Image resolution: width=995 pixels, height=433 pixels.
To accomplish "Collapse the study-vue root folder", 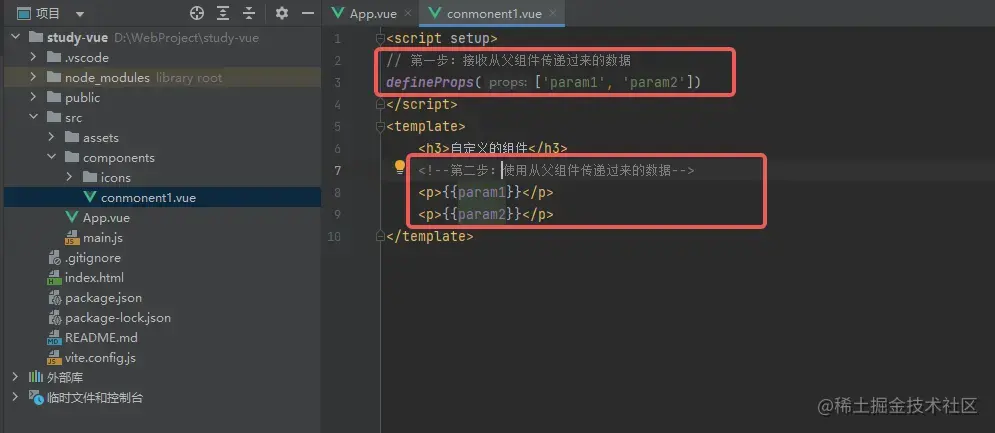I will click(16, 37).
